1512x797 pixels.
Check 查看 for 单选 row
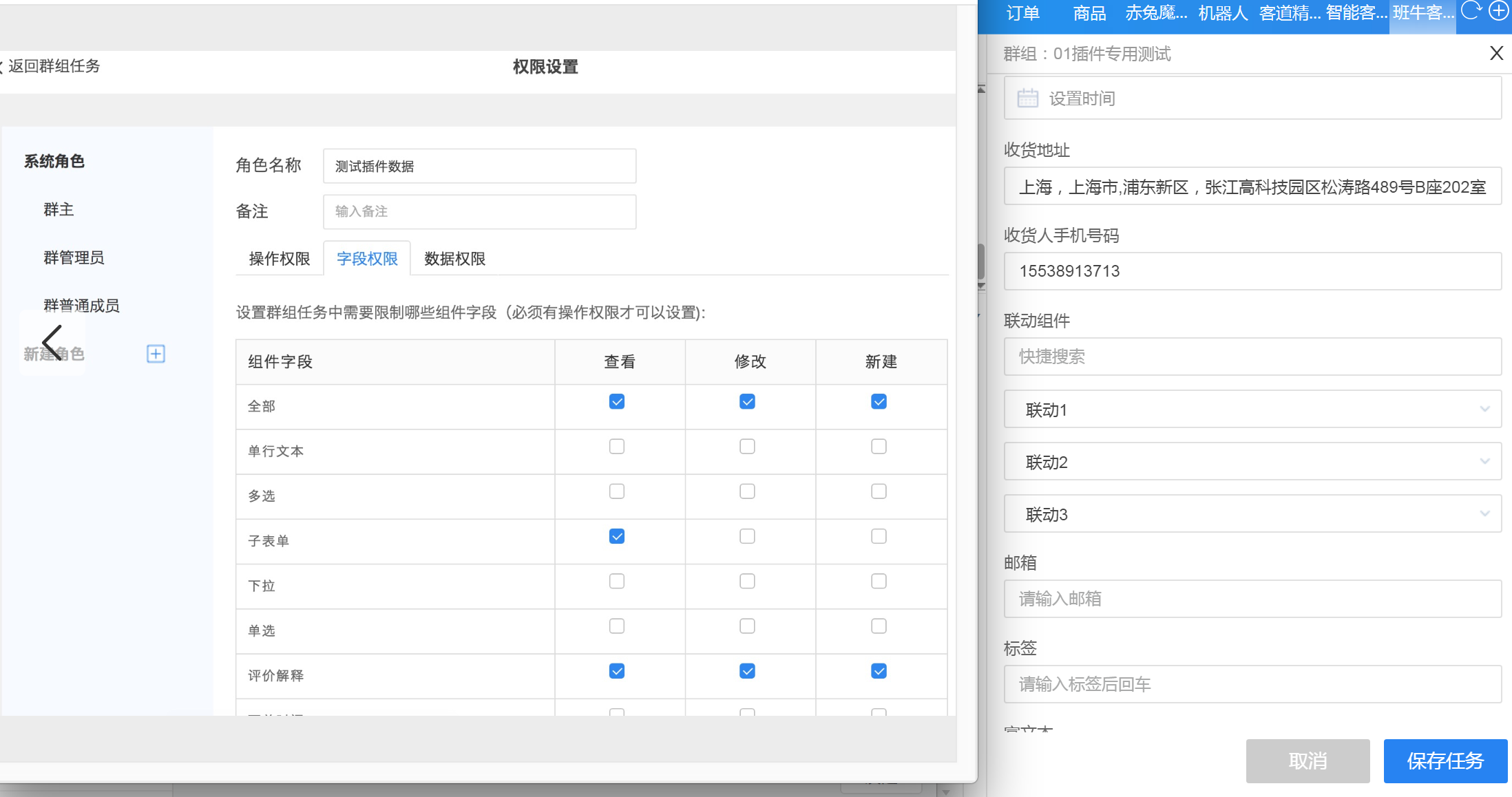[617, 626]
